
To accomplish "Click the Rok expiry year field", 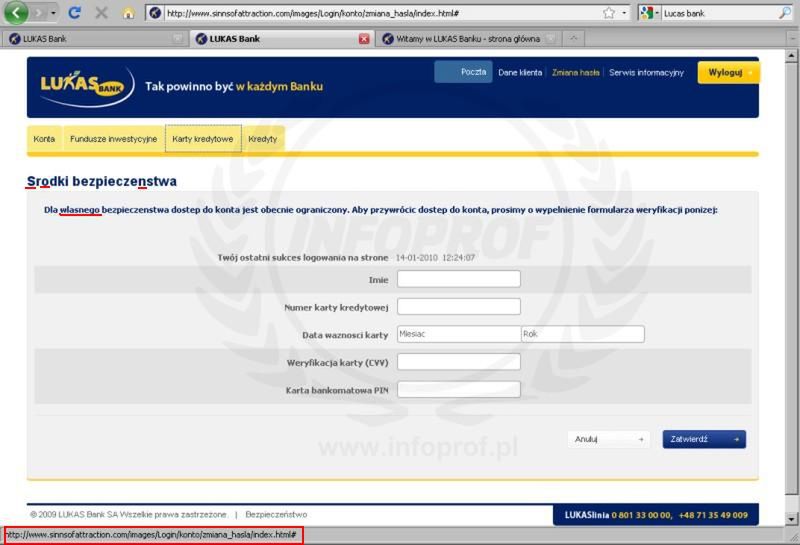I will (583, 334).
